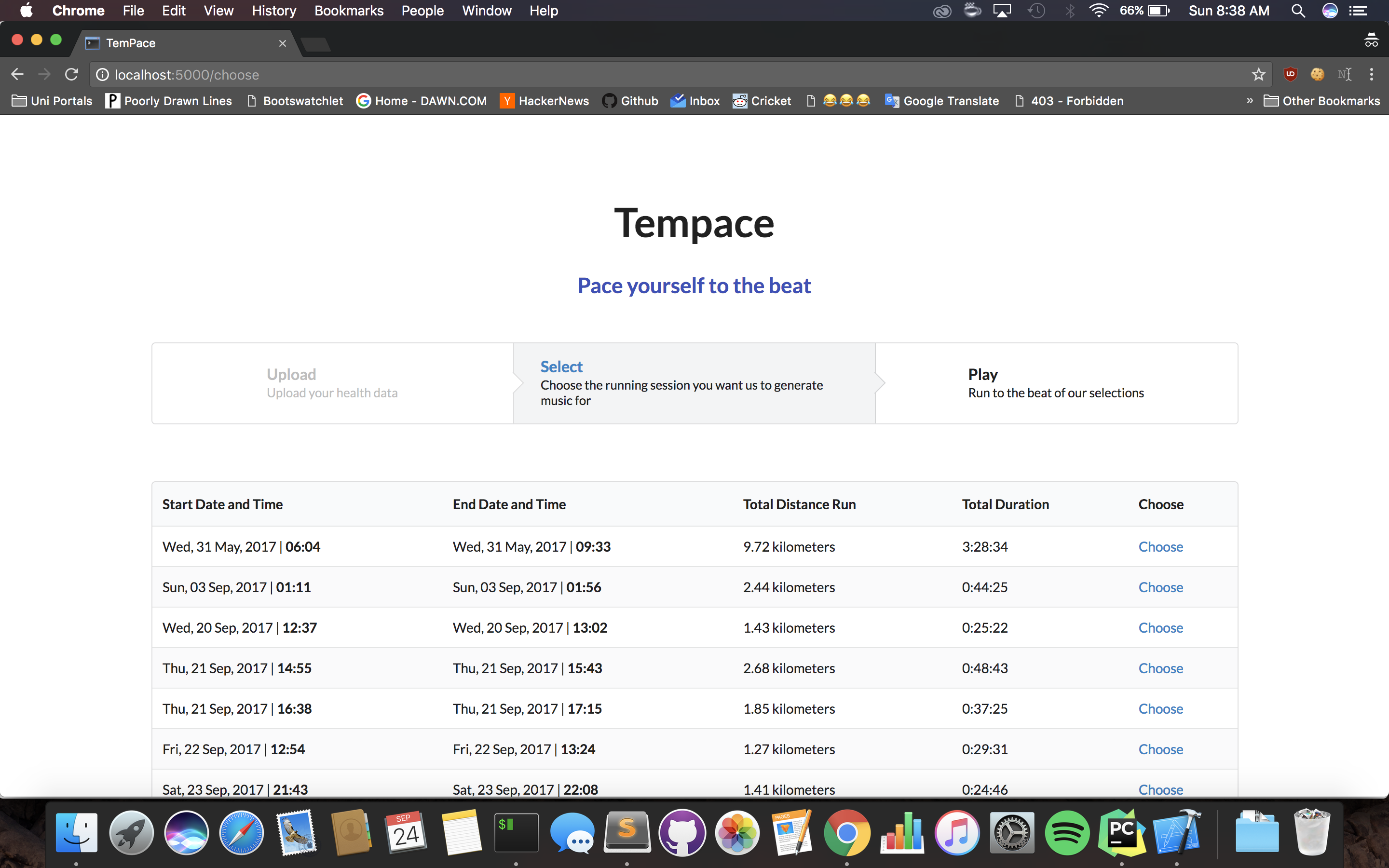The height and width of the screenshot is (868, 1389).
Task: Open the HackerNews bookmark
Action: tap(544, 101)
